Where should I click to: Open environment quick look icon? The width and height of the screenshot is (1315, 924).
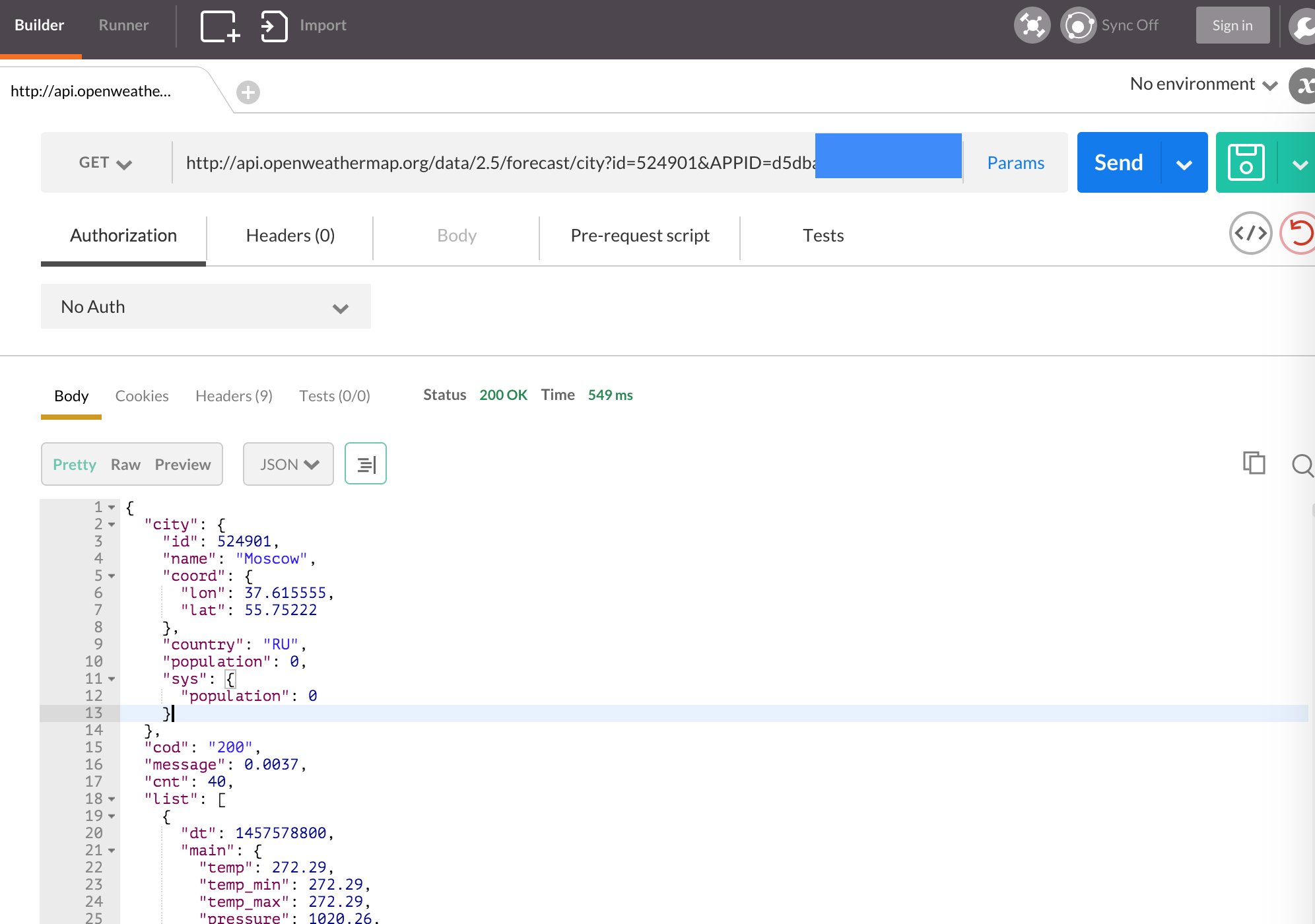click(x=1303, y=86)
